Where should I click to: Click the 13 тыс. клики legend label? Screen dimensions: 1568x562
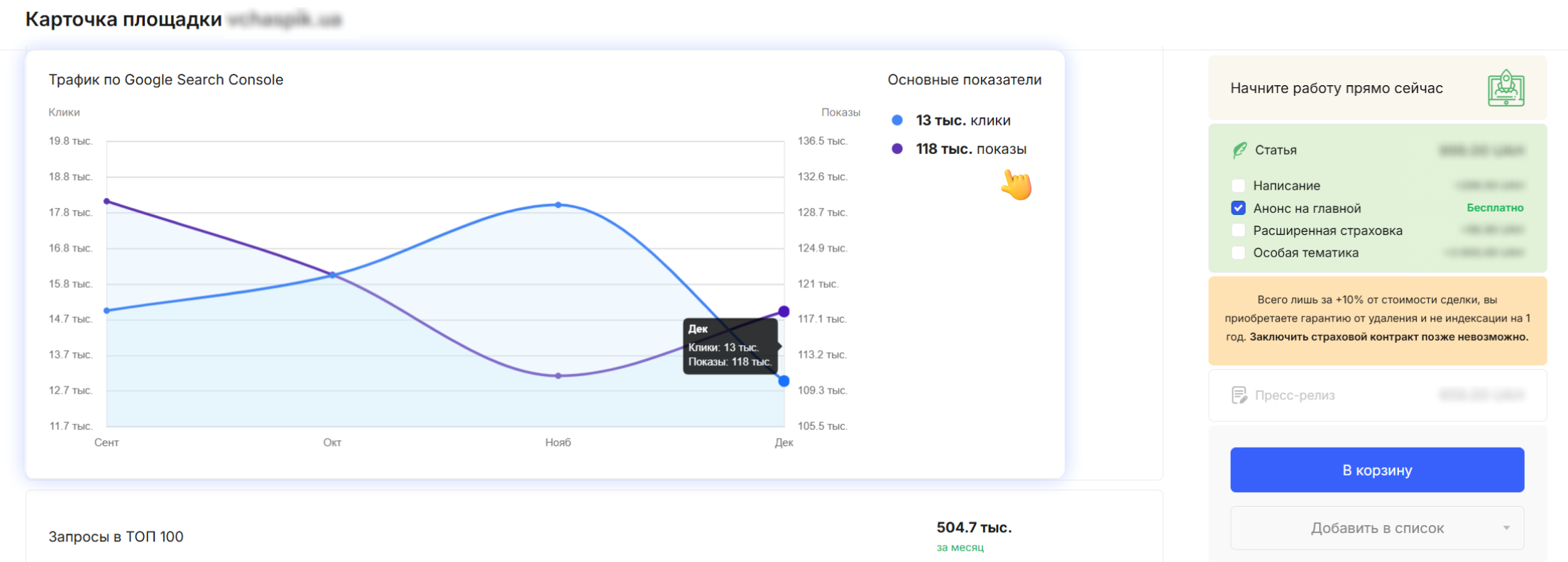click(x=963, y=121)
